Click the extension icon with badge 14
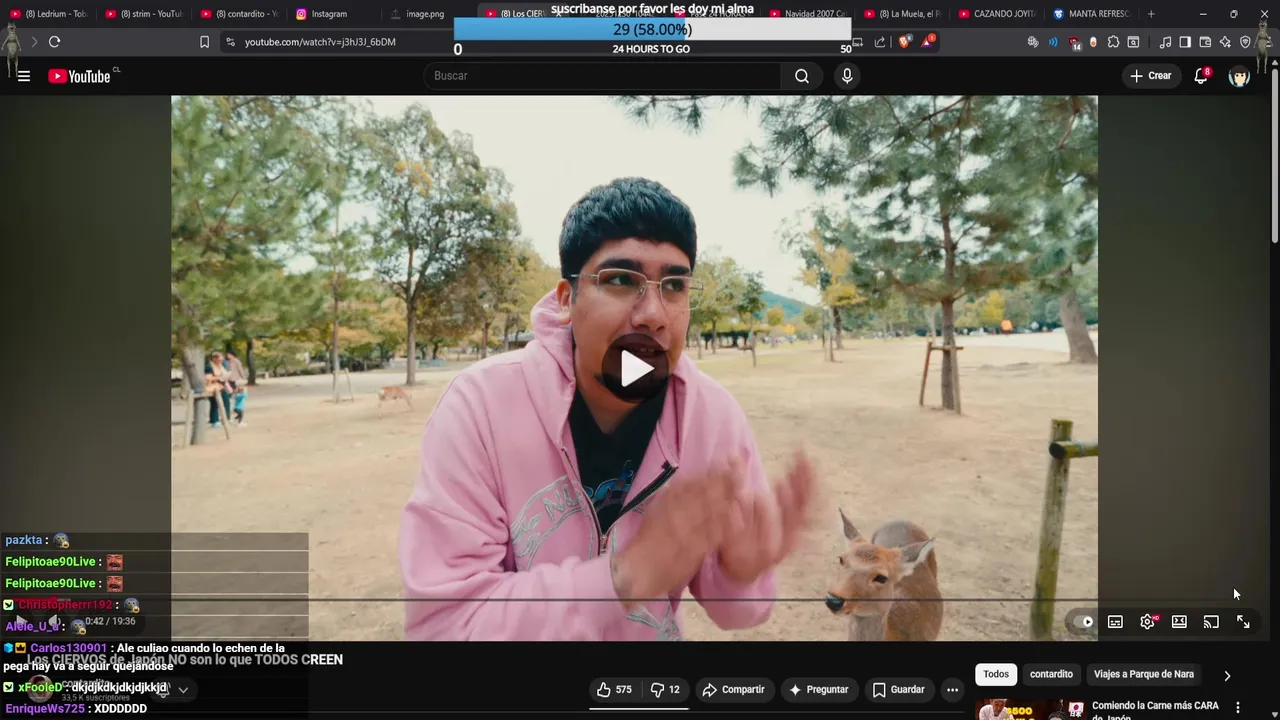The image size is (1280, 720). pos(1074,43)
